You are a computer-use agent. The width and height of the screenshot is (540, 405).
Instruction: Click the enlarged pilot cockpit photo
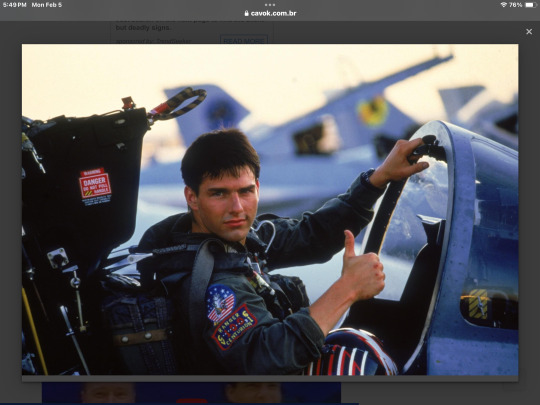tap(270, 209)
